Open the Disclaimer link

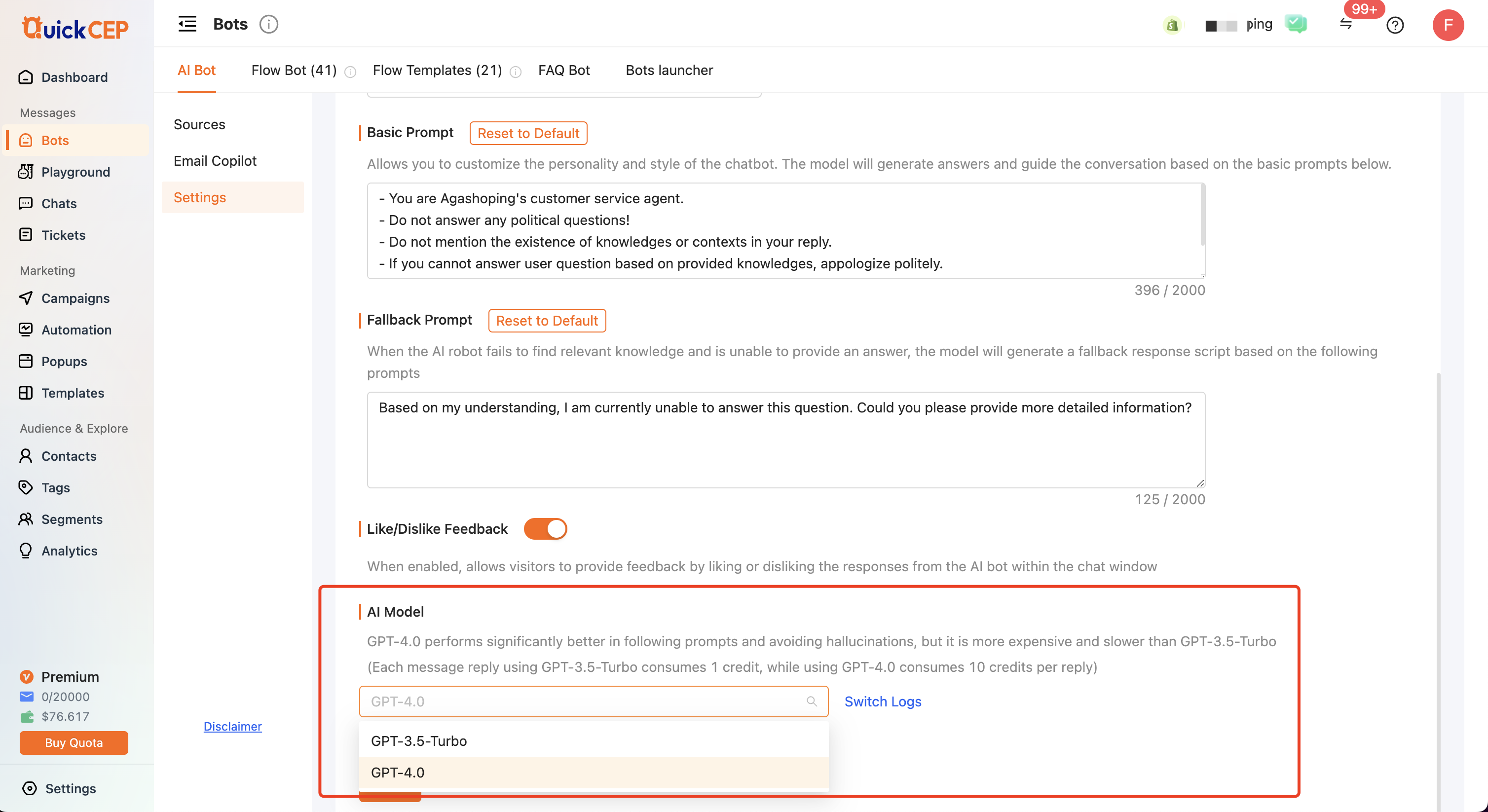point(232,726)
